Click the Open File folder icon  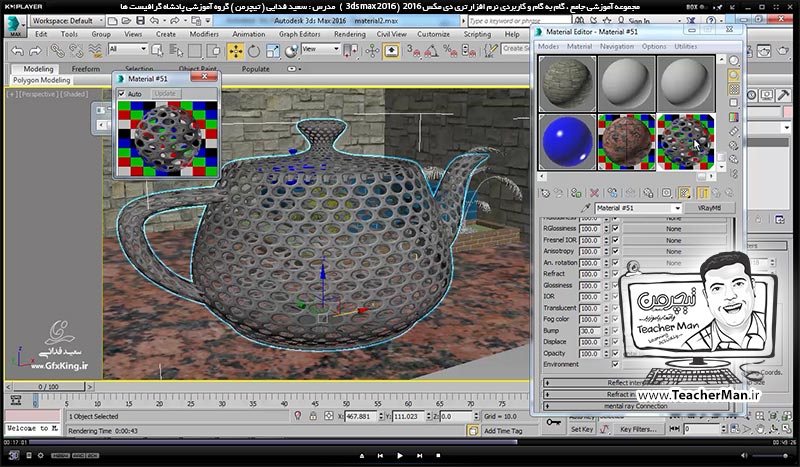click(x=127, y=20)
